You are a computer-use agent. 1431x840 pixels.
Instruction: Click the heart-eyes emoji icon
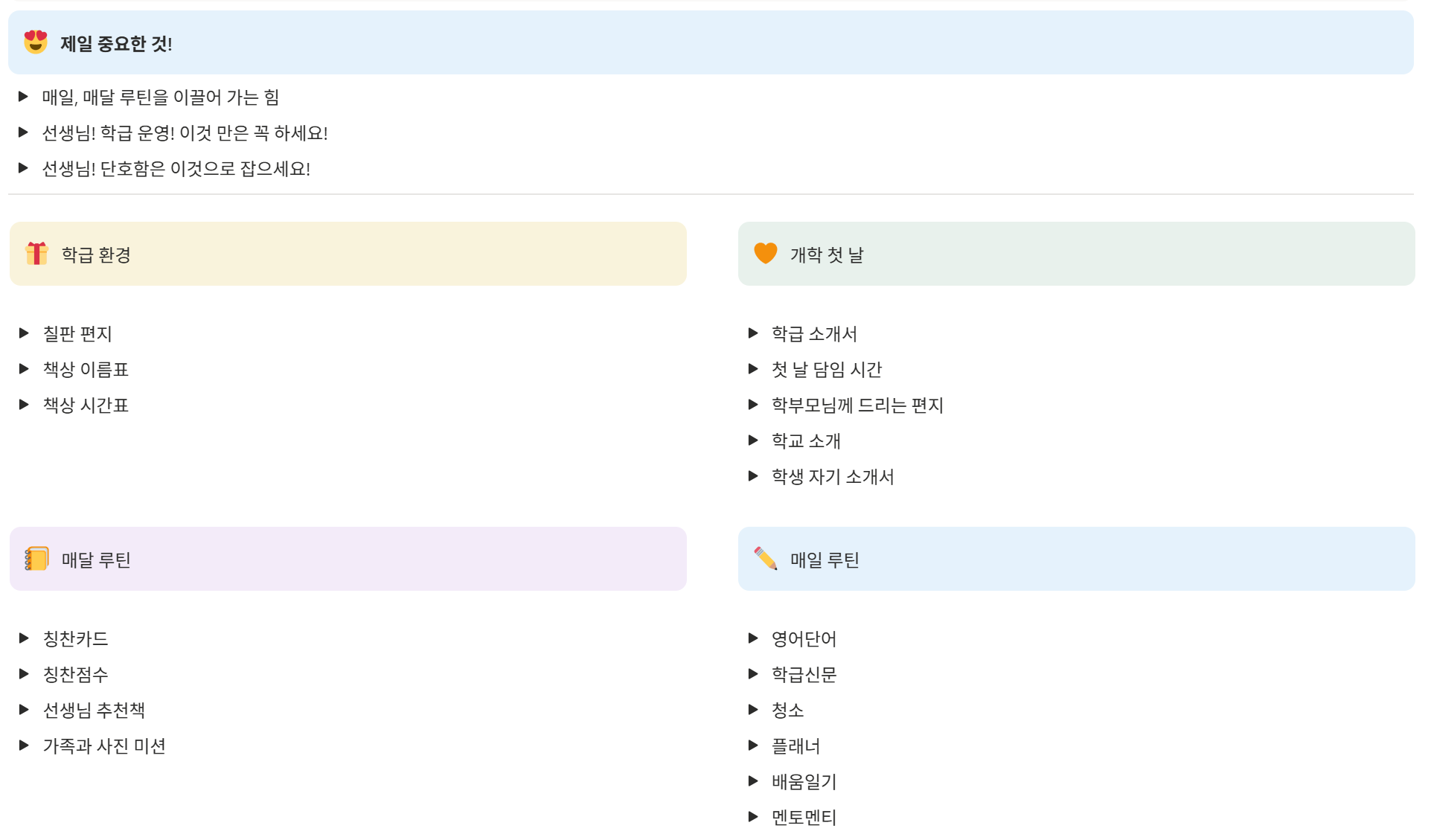click(x=35, y=42)
